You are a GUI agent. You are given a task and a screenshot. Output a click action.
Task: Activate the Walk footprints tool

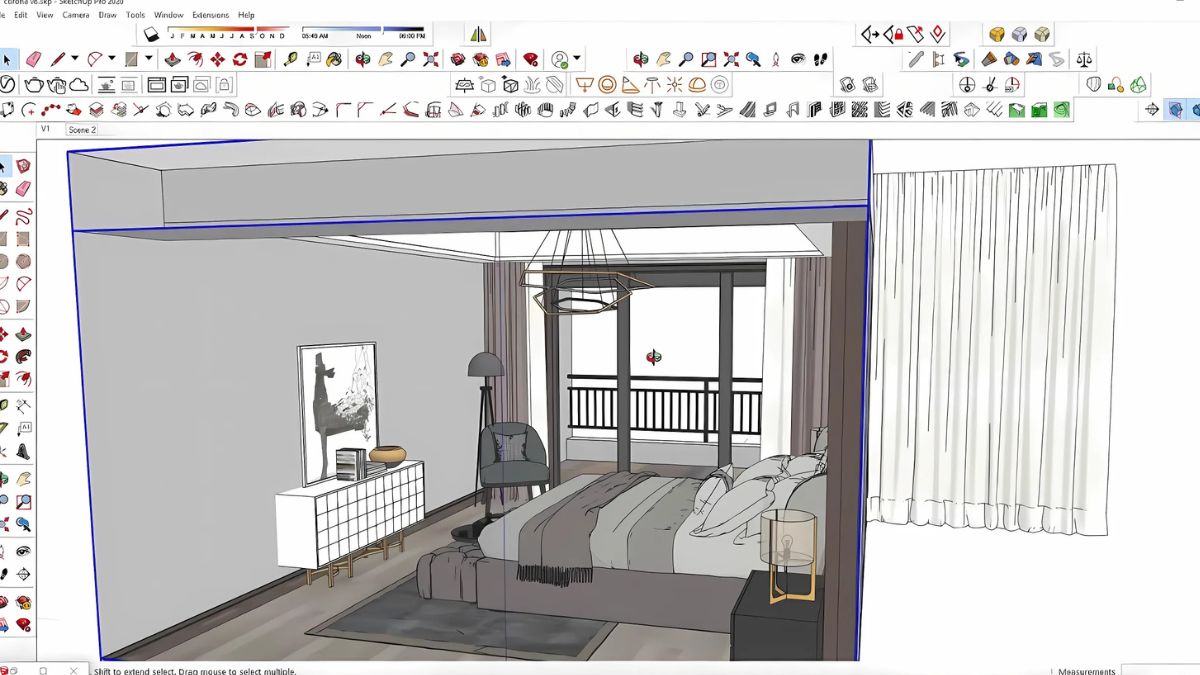pyautogui.click(x=820, y=58)
